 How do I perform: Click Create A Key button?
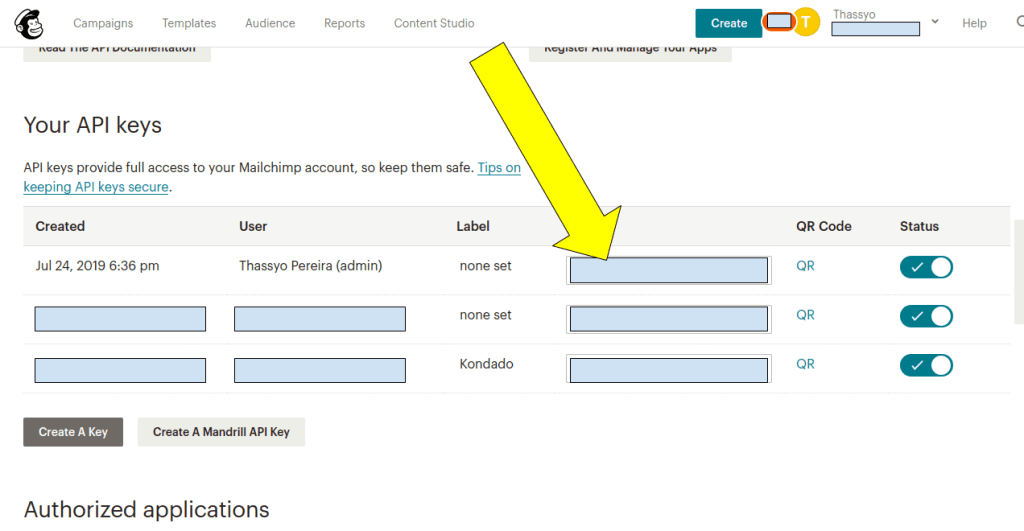coord(73,432)
